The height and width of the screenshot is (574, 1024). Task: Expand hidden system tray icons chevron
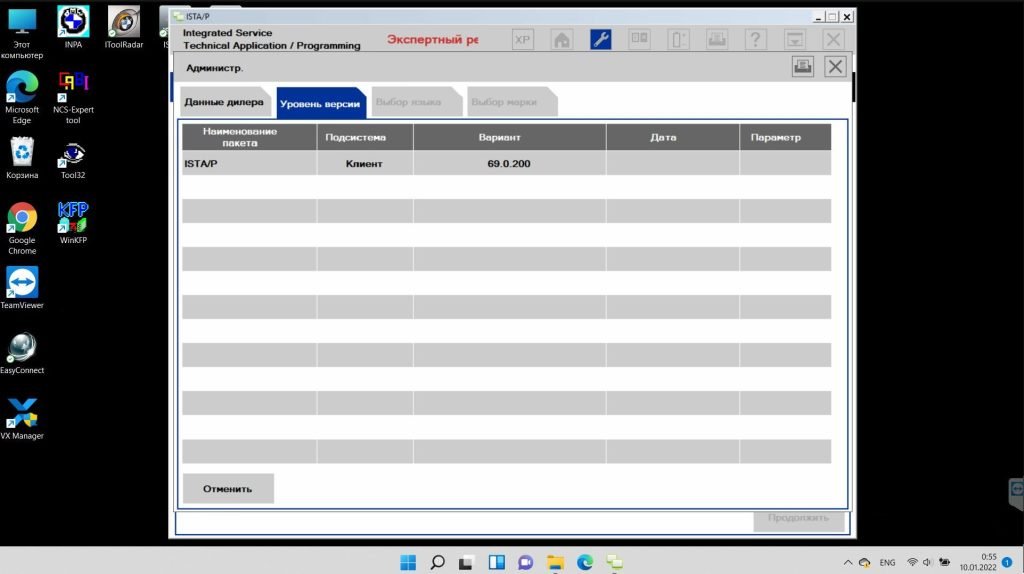[x=848, y=562]
